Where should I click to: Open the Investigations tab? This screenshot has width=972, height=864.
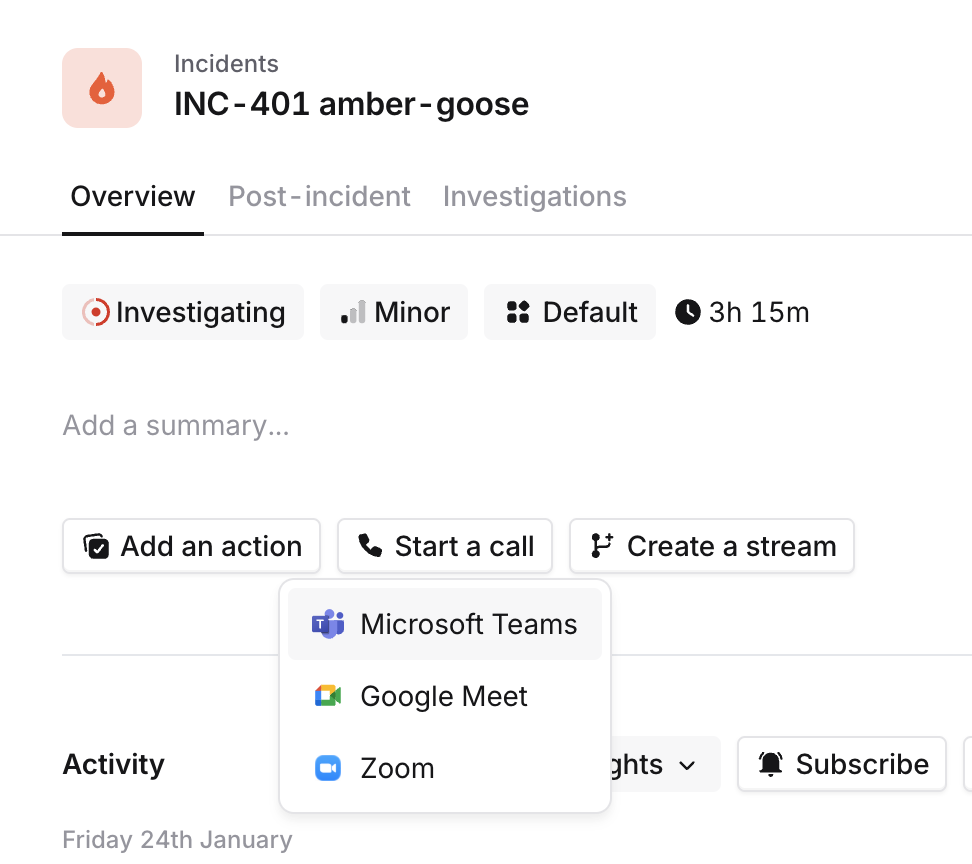tap(534, 196)
